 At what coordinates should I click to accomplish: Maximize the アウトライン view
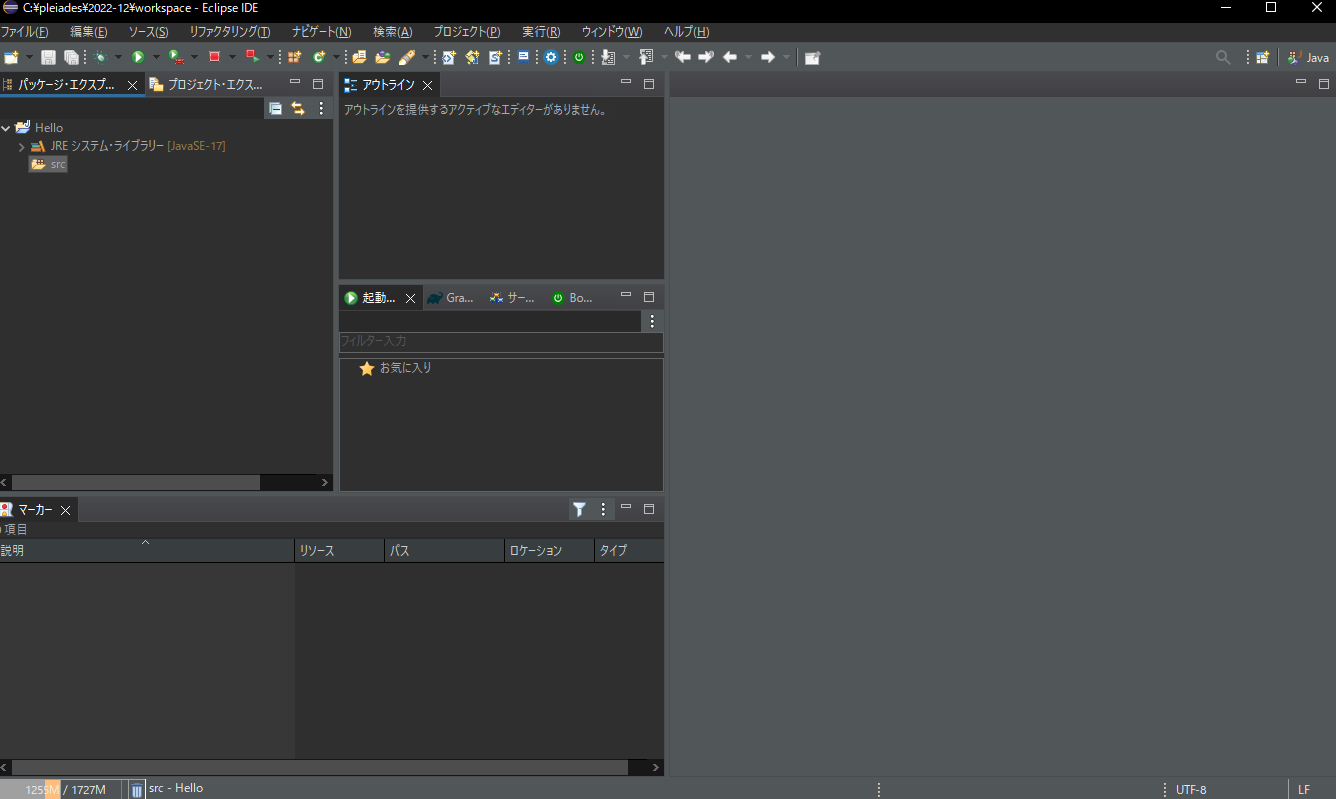click(649, 84)
